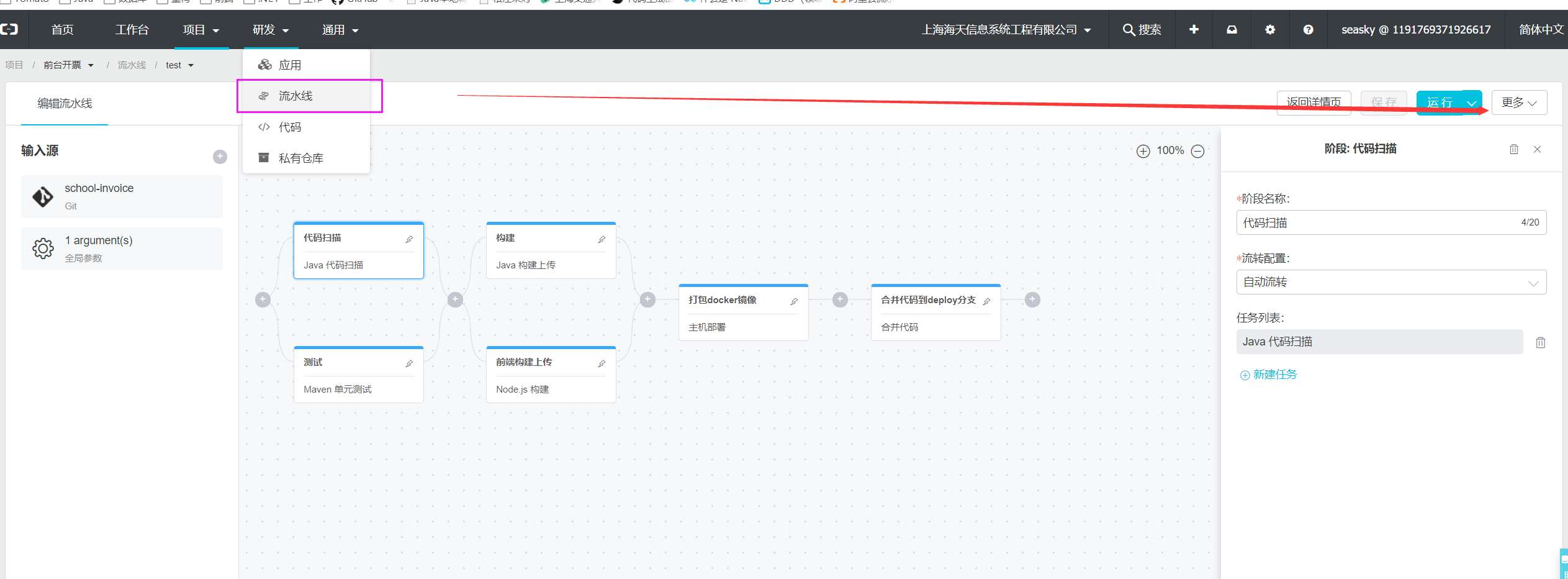This screenshot has height=579, width=1568.
Task: Click the plus create icon in top bar
Action: coord(1194,29)
